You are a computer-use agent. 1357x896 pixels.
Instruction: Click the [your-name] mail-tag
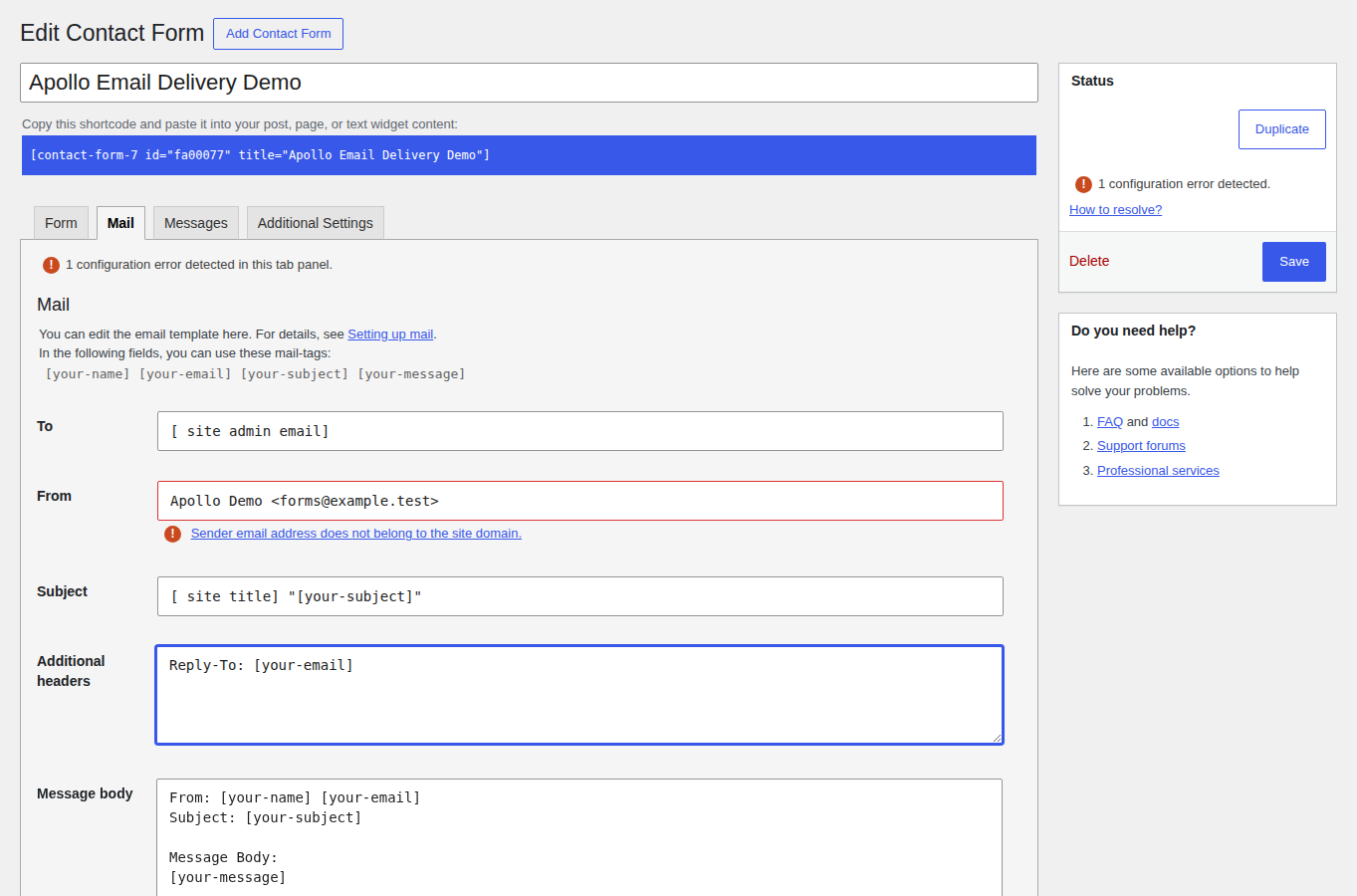coord(88,374)
